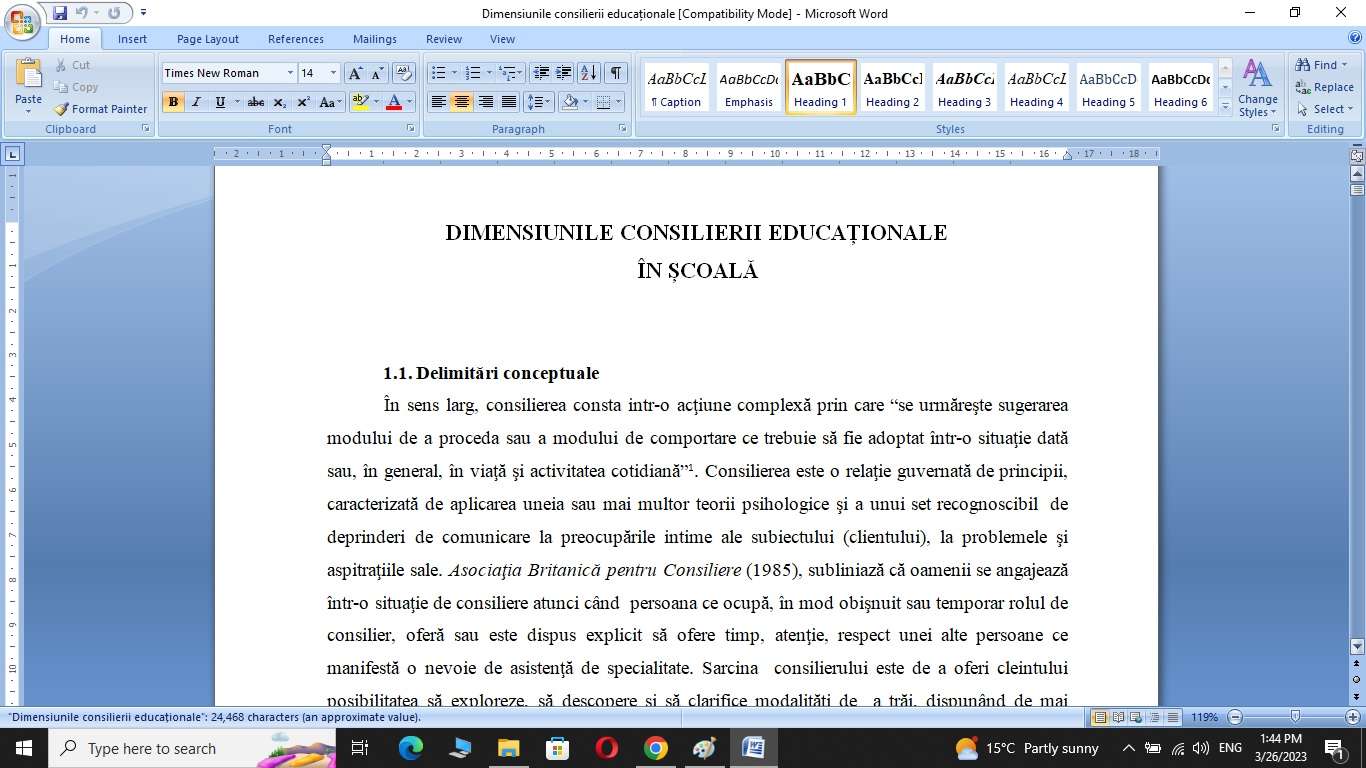Screen dimensions: 1366x768
Task: Switch to the Page Layout tab
Action: point(207,39)
